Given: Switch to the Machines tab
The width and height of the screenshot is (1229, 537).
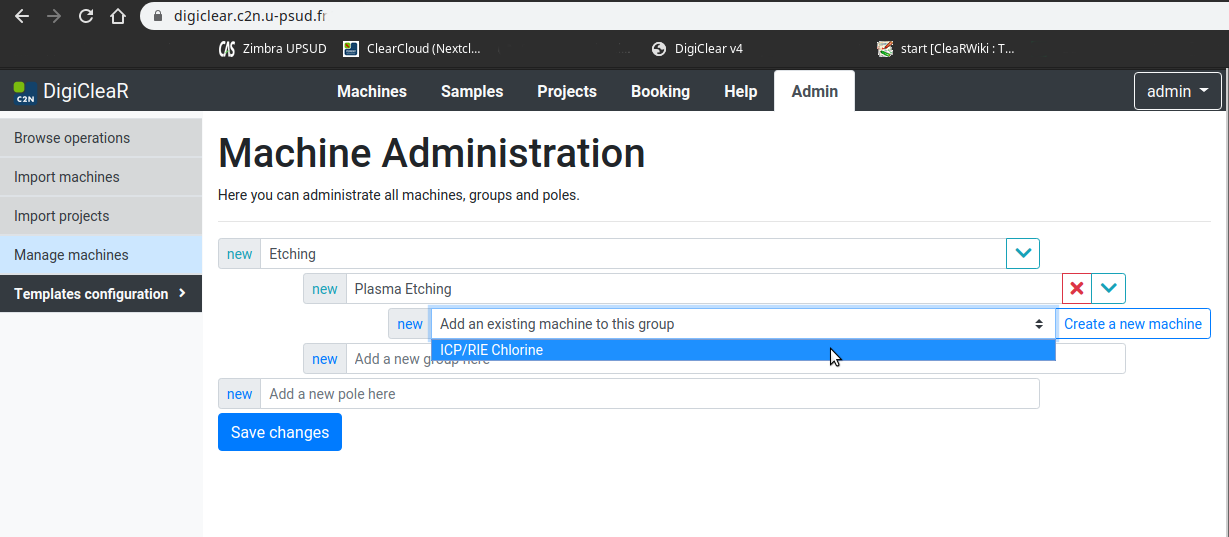Looking at the screenshot, I should pyautogui.click(x=372, y=91).
